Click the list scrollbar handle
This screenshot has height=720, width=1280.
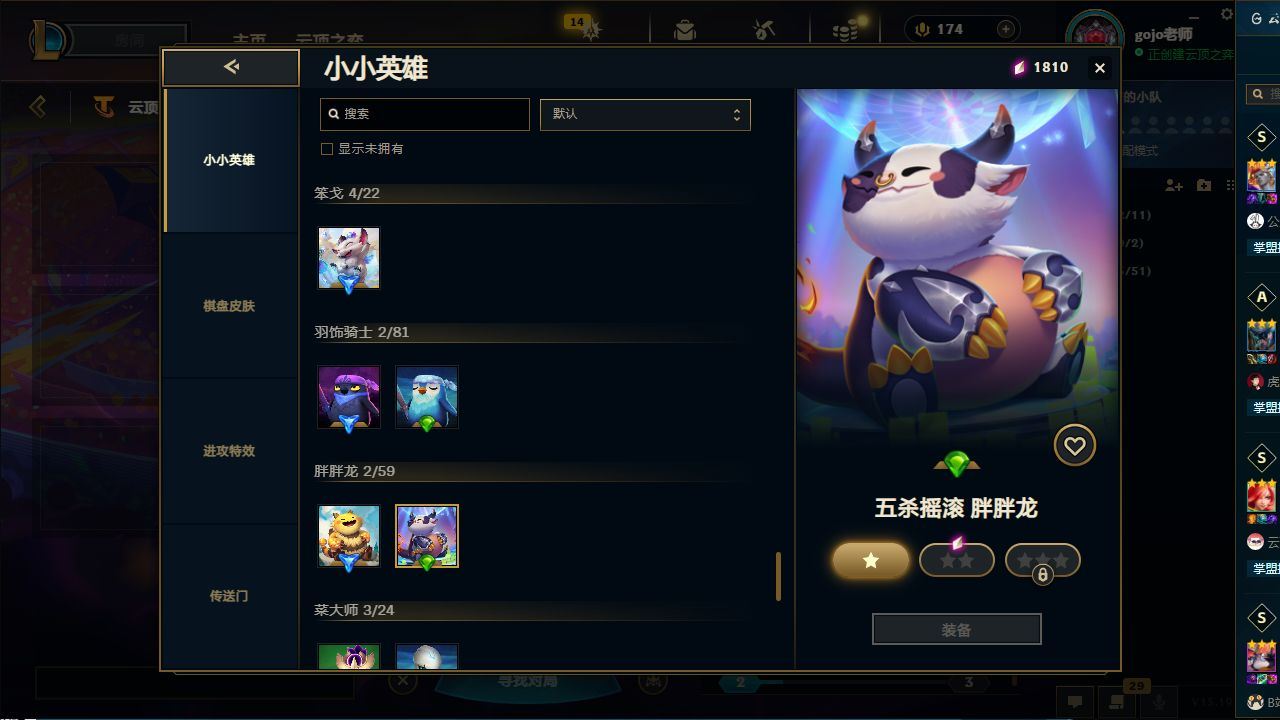(x=778, y=577)
